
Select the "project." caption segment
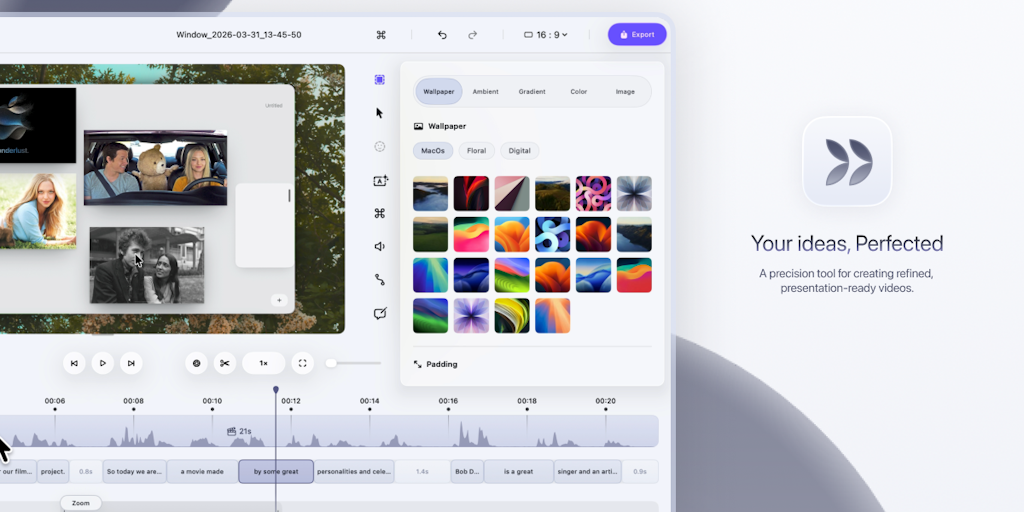[x=53, y=472]
